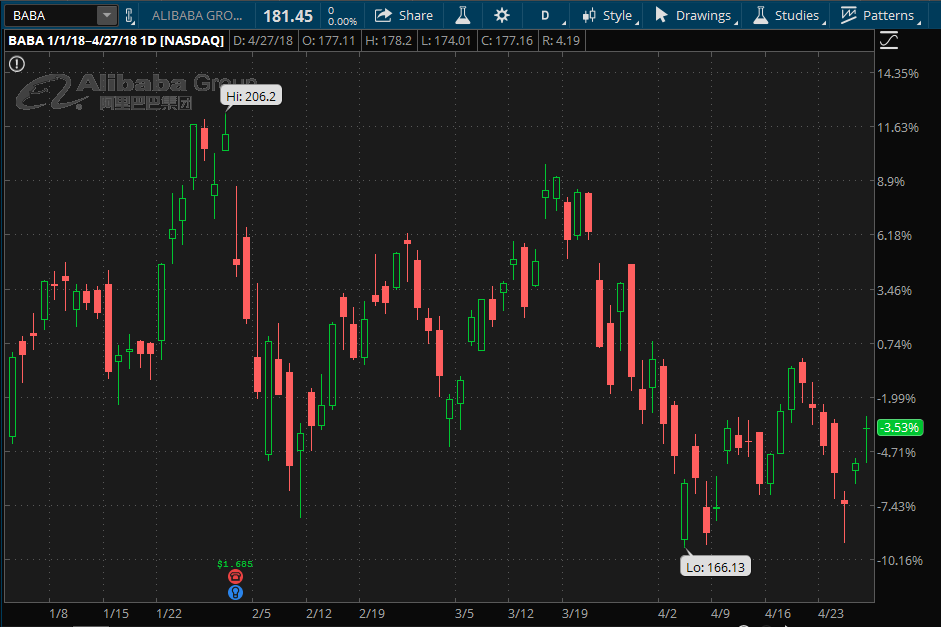The height and width of the screenshot is (627, 941).
Task: Click the -10.16% axis label
Action: coord(900,560)
